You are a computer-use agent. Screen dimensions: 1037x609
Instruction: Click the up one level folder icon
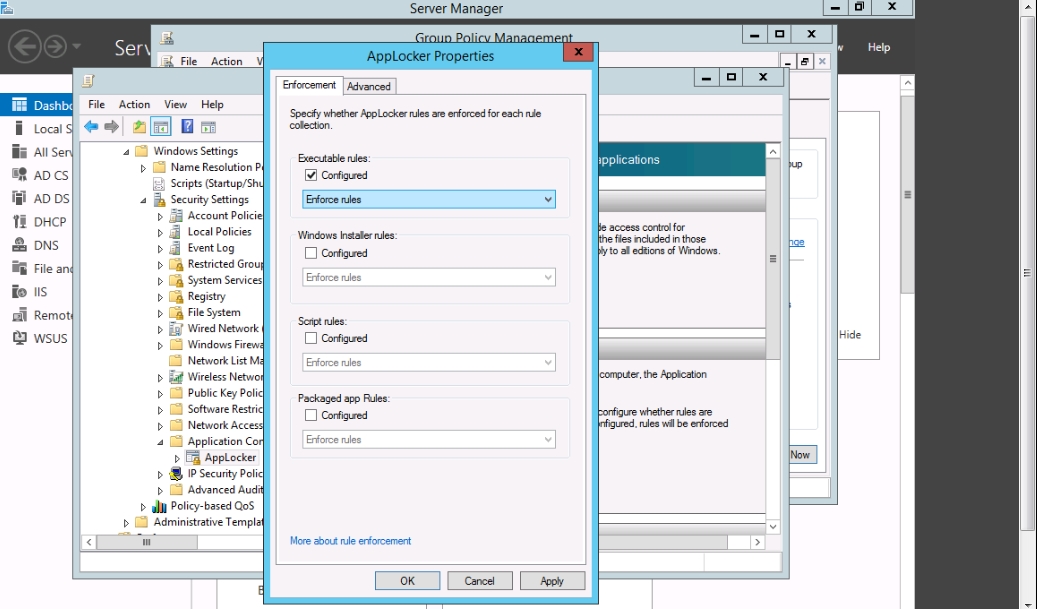coord(139,127)
